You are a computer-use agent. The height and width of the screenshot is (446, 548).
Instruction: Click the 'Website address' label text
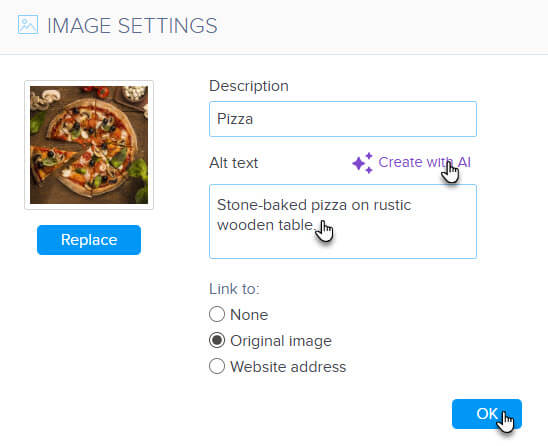click(x=288, y=367)
